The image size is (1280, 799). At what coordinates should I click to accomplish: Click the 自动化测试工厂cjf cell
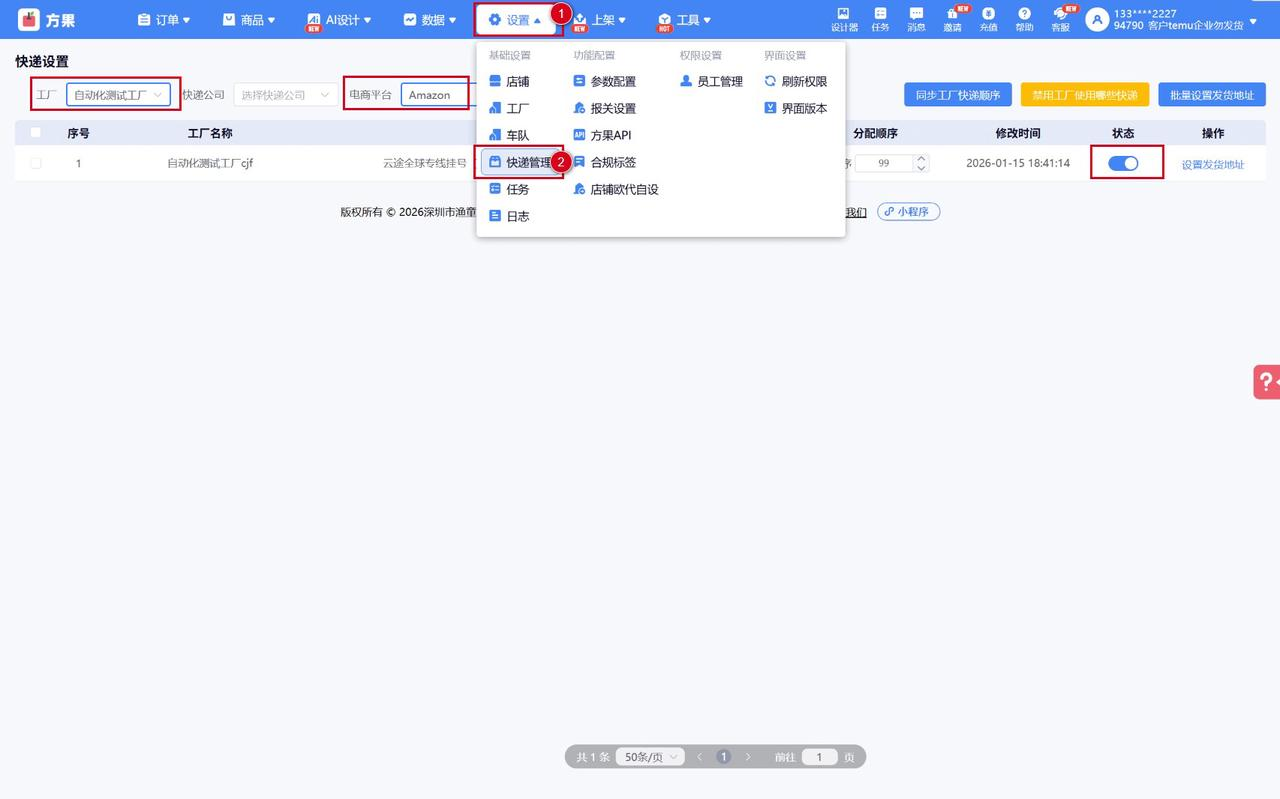pos(210,163)
